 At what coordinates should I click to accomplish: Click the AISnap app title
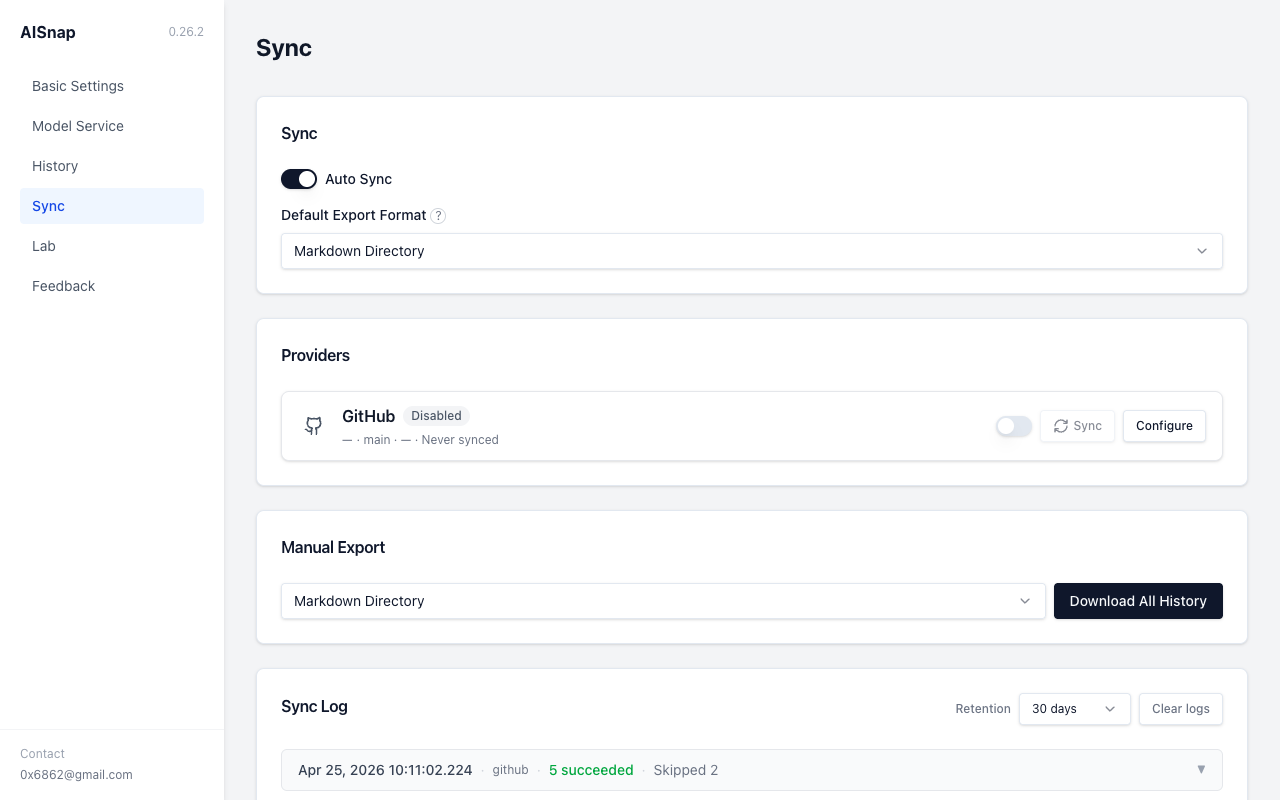click(48, 32)
